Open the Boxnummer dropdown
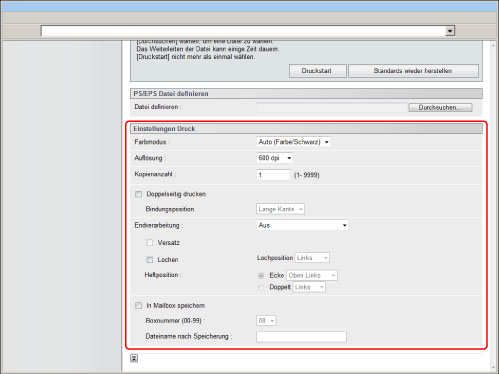The image size is (499, 374). click(x=266, y=321)
